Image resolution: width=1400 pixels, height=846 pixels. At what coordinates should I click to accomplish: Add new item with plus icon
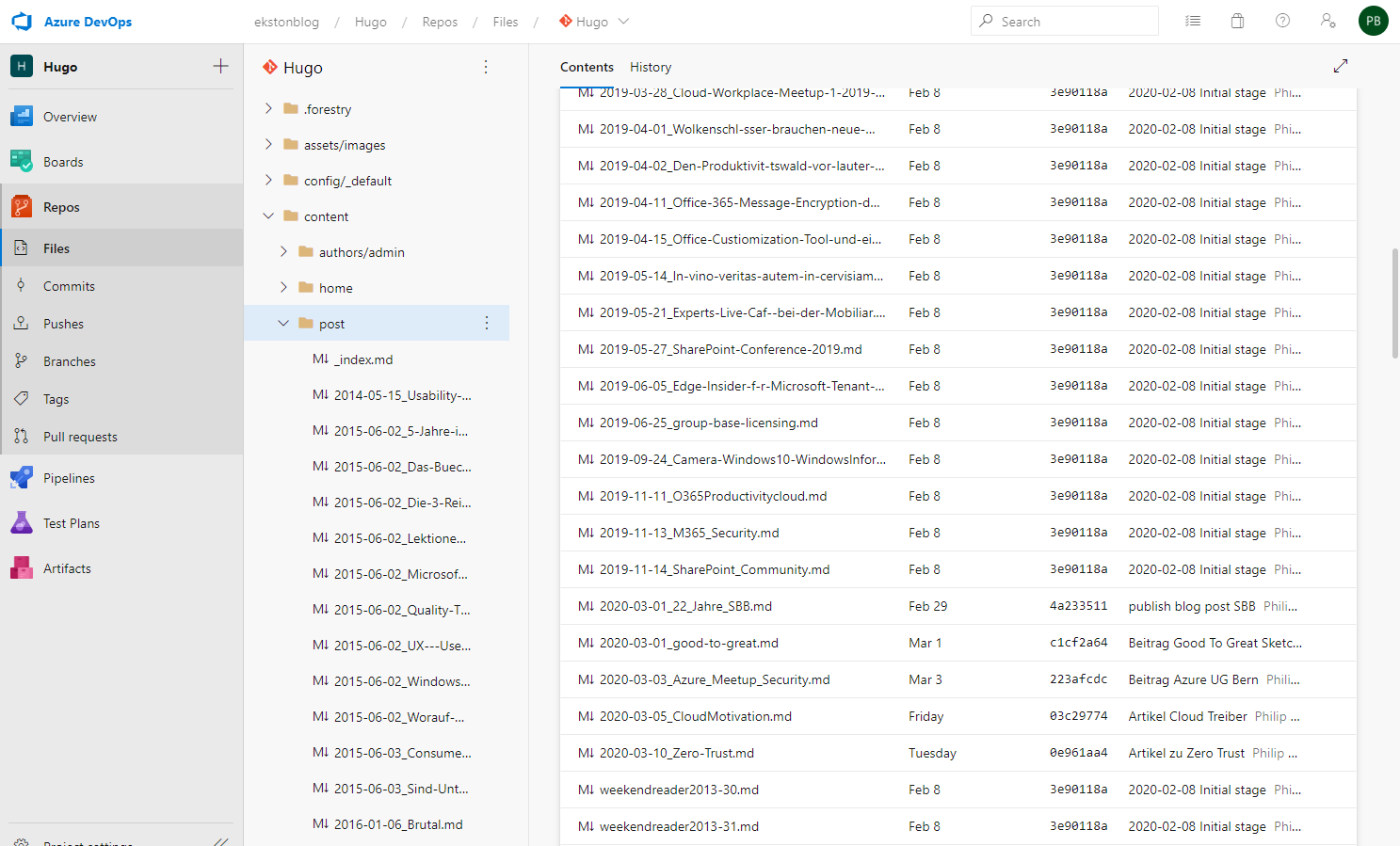point(221,66)
